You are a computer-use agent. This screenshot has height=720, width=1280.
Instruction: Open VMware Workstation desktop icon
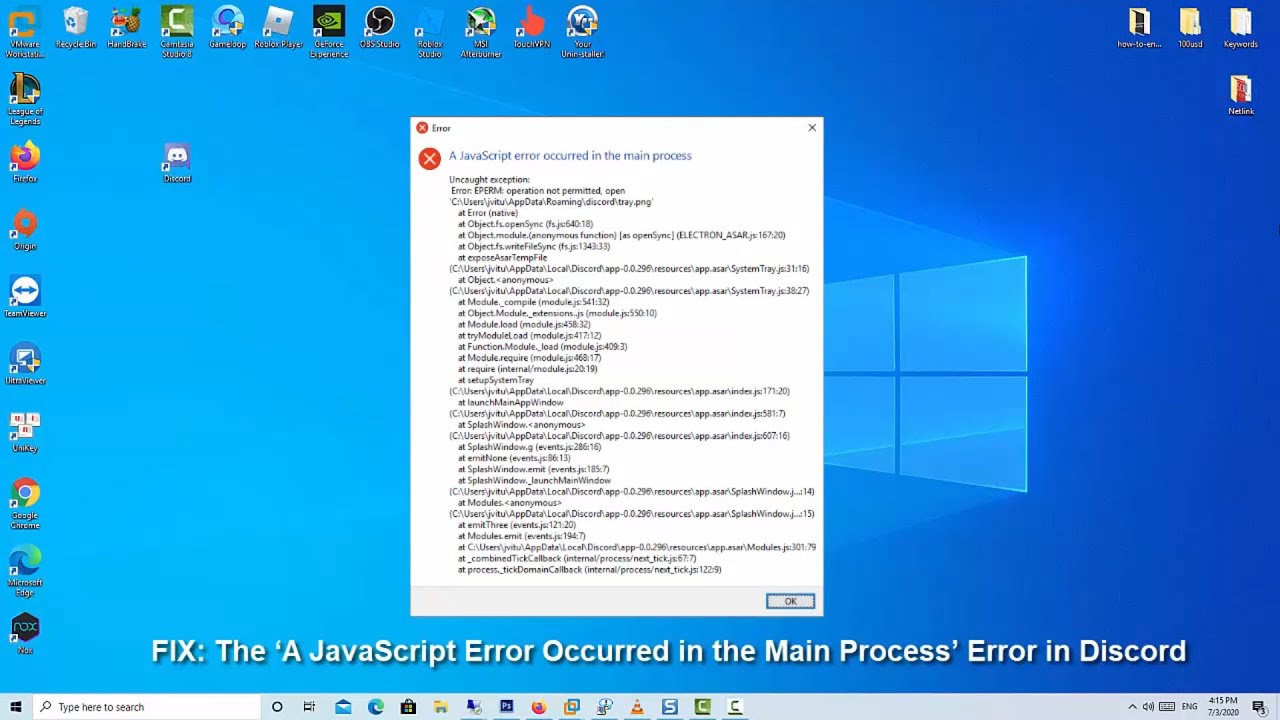click(25, 32)
